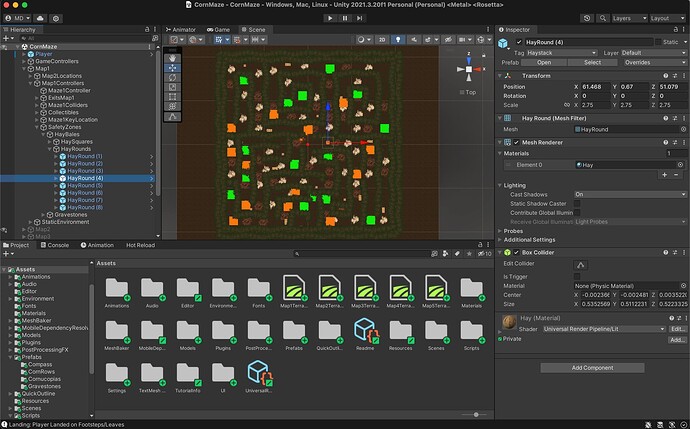Click the Add Component button
The width and height of the screenshot is (690, 429).
592,368
